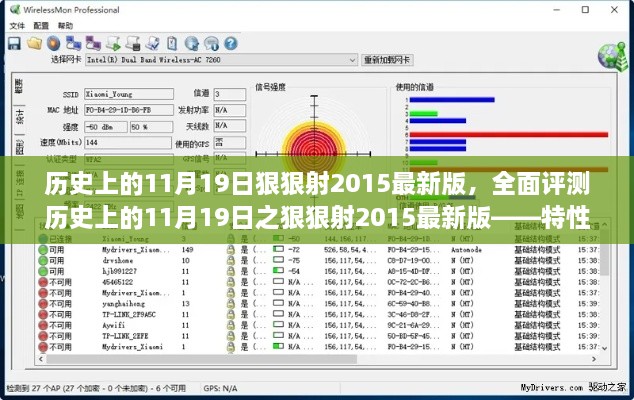Select the hjb991227 network row
This screenshot has width=634, height=400.
(321, 271)
